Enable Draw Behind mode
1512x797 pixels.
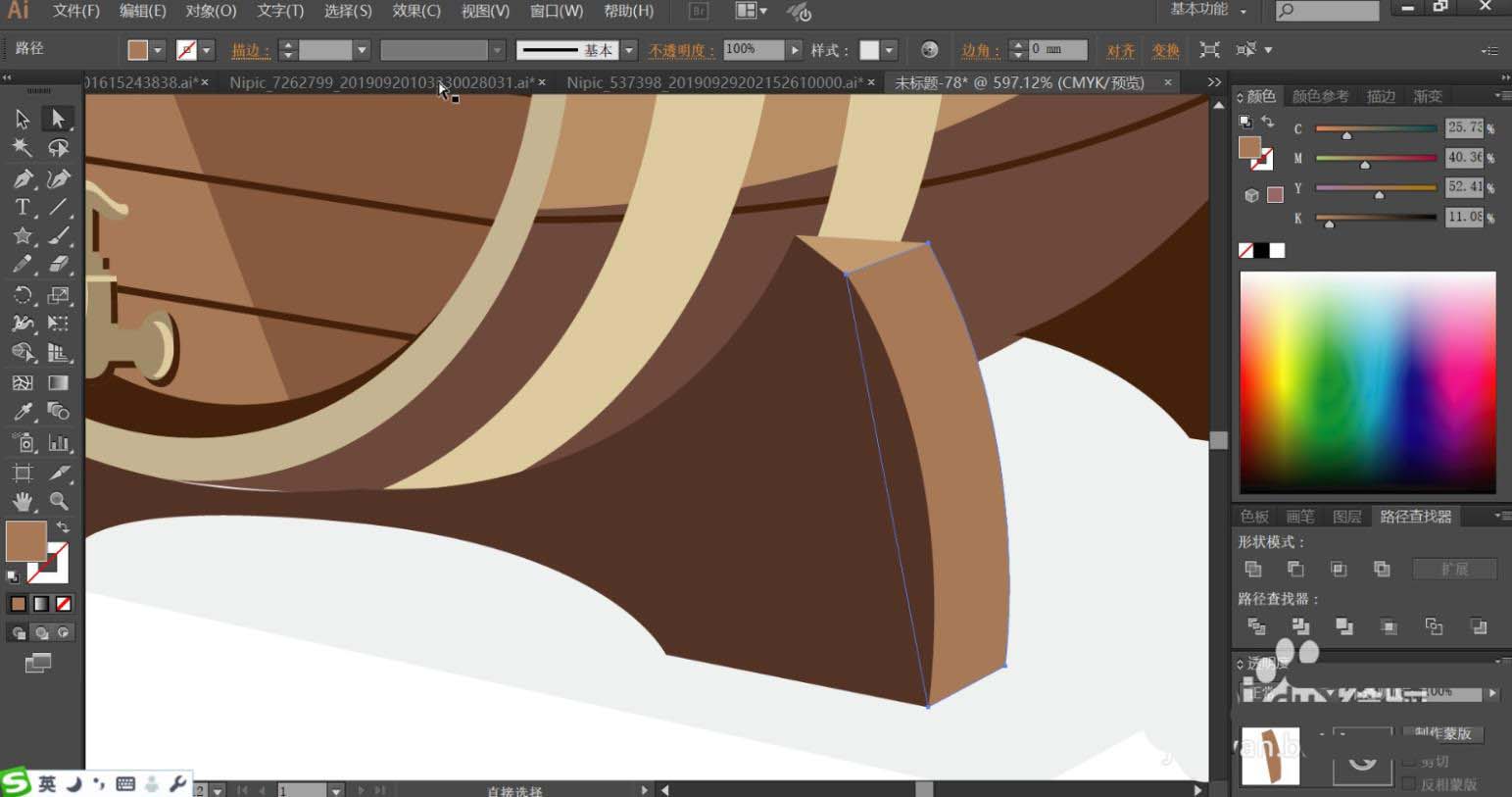tap(40, 633)
